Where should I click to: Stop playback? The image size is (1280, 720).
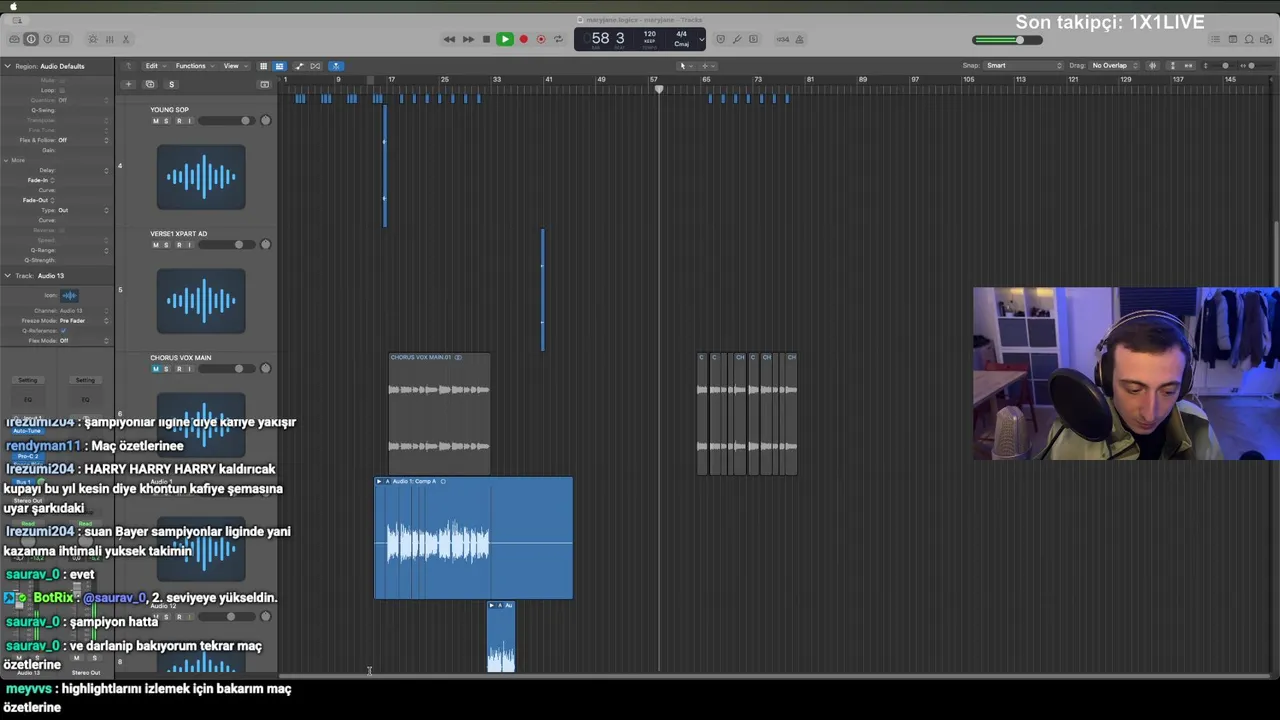tap(486, 39)
